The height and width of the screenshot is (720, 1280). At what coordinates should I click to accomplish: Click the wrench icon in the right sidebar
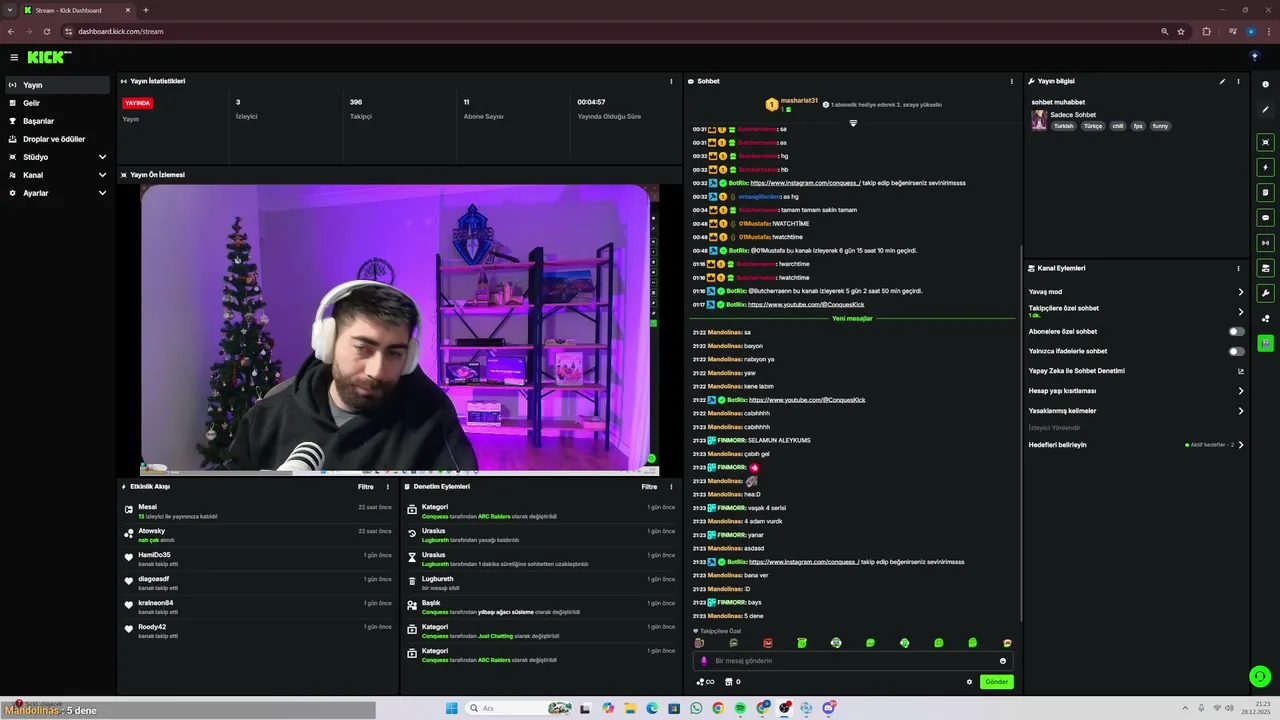pyautogui.click(x=1265, y=293)
